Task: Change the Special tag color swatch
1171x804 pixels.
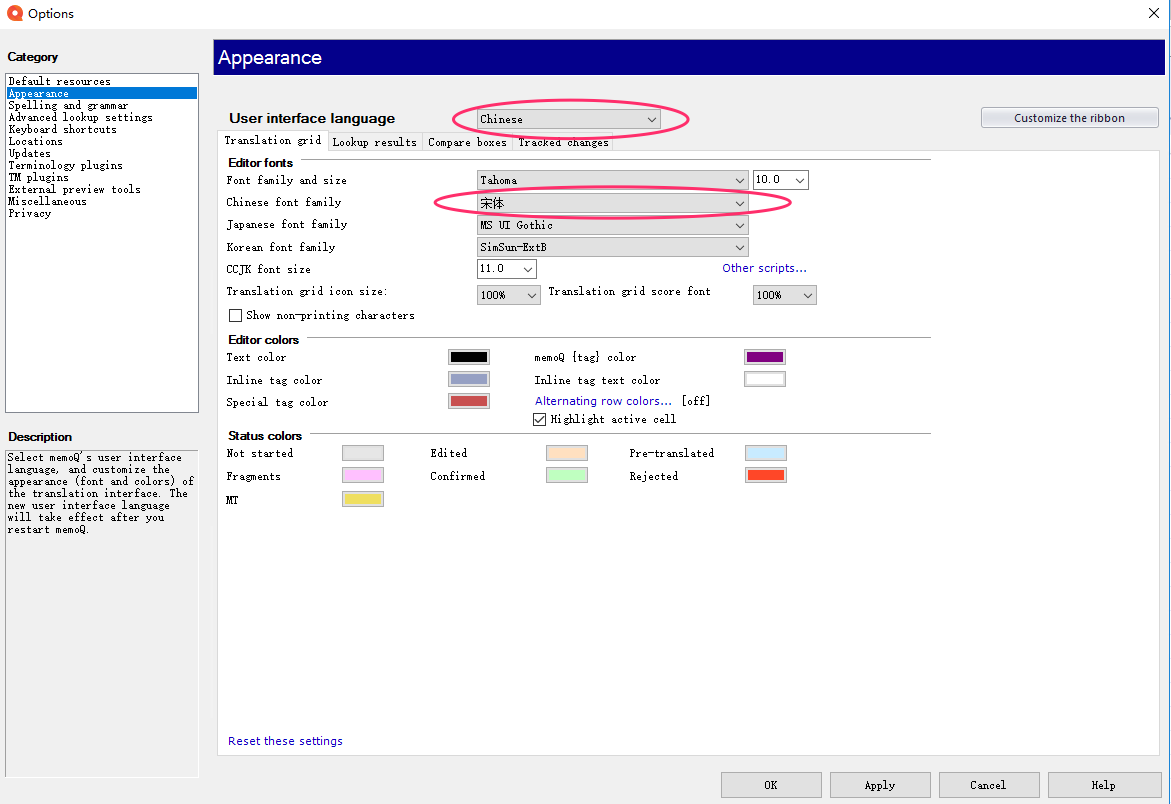Action: click(x=469, y=402)
